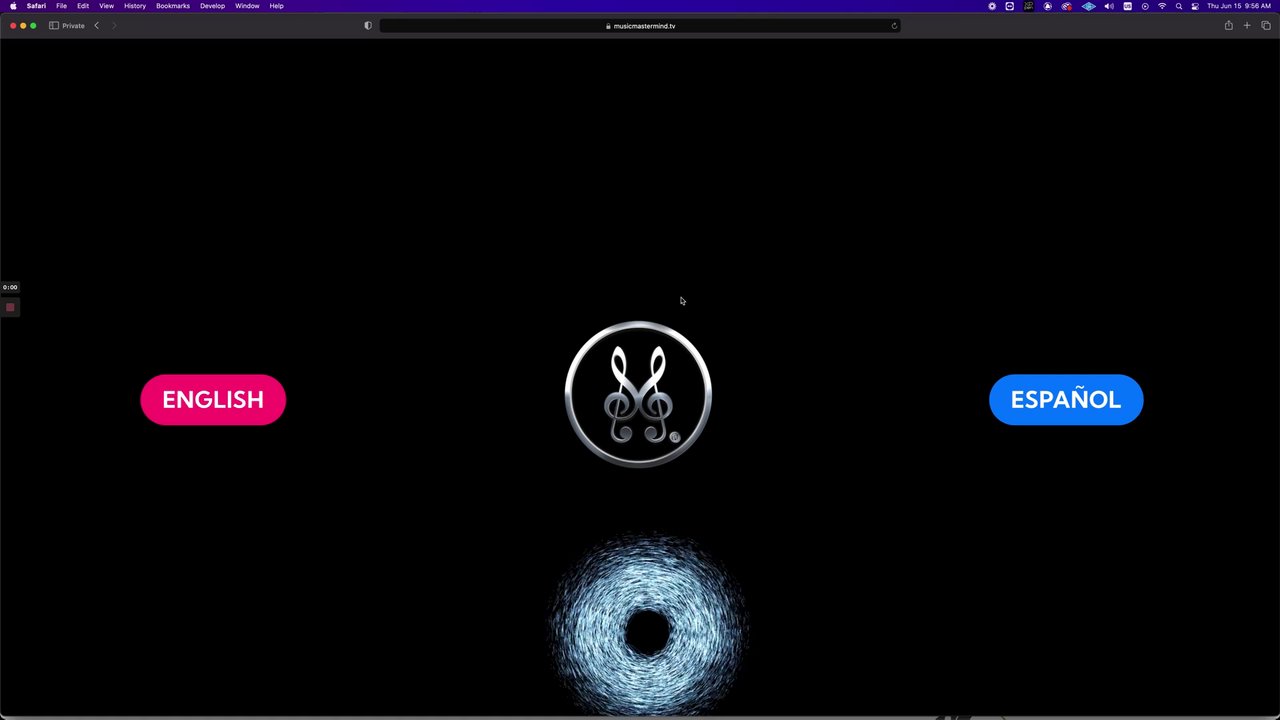Screen dimensions: 1280x720
Task: Open a new tab with plus icon
Action: [1247, 26]
